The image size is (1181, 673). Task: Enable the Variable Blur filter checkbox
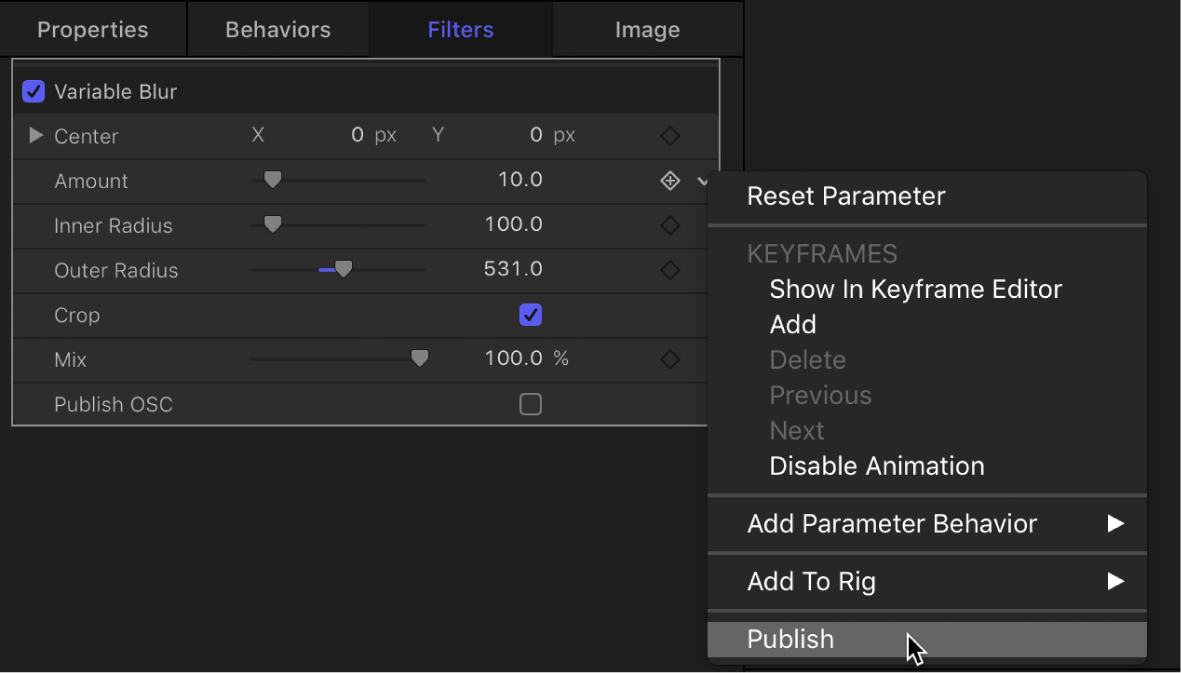pos(33,91)
